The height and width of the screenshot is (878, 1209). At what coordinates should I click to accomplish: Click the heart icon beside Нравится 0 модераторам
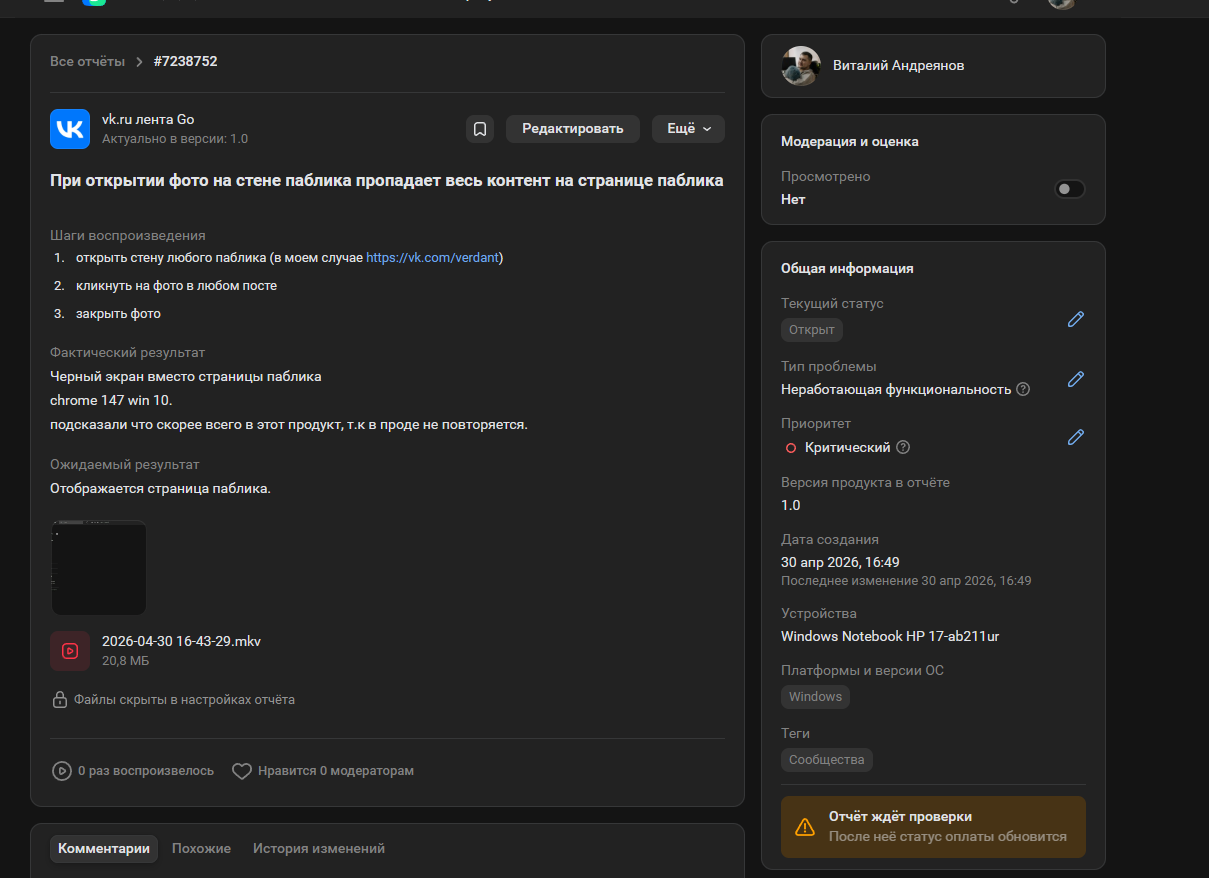(x=242, y=771)
